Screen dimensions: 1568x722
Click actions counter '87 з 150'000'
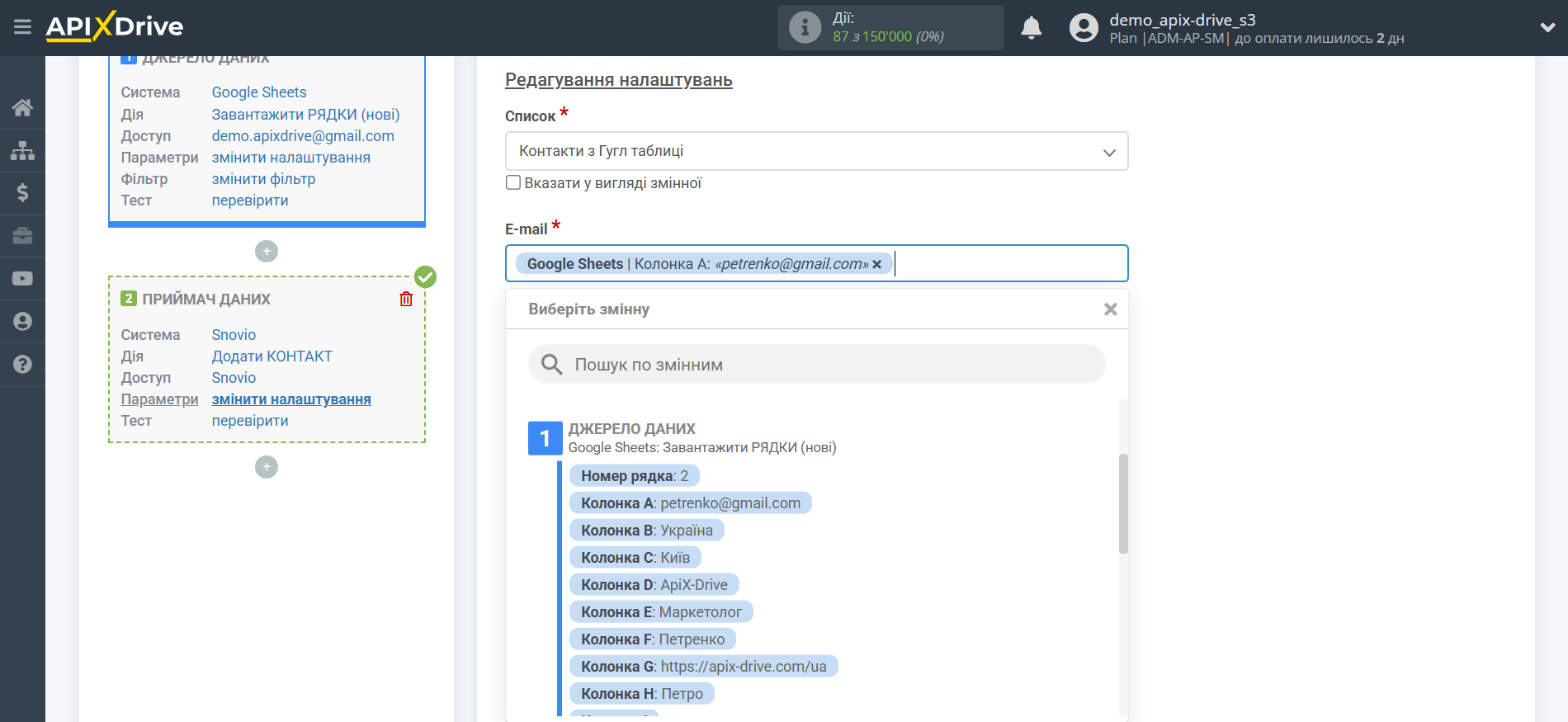coord(872,36)
